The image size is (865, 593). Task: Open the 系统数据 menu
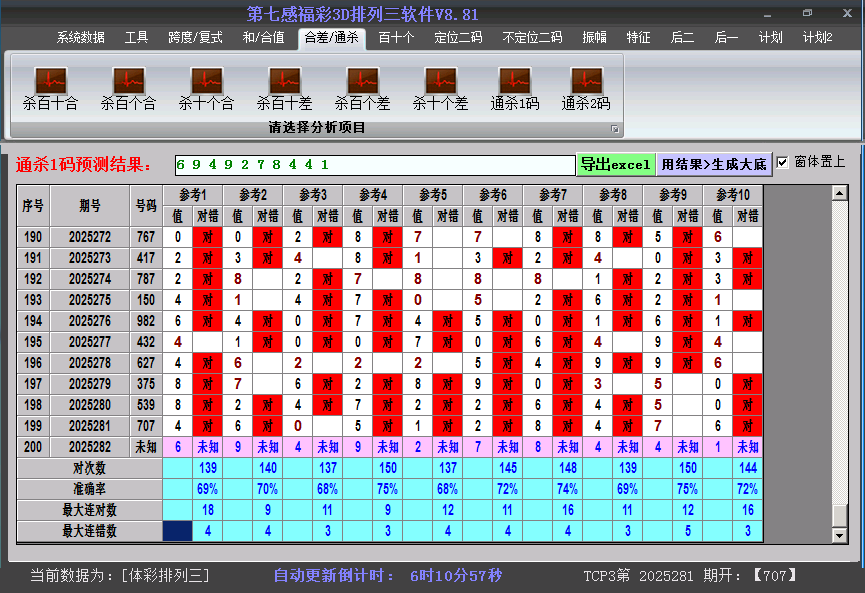tap(80, 38)
